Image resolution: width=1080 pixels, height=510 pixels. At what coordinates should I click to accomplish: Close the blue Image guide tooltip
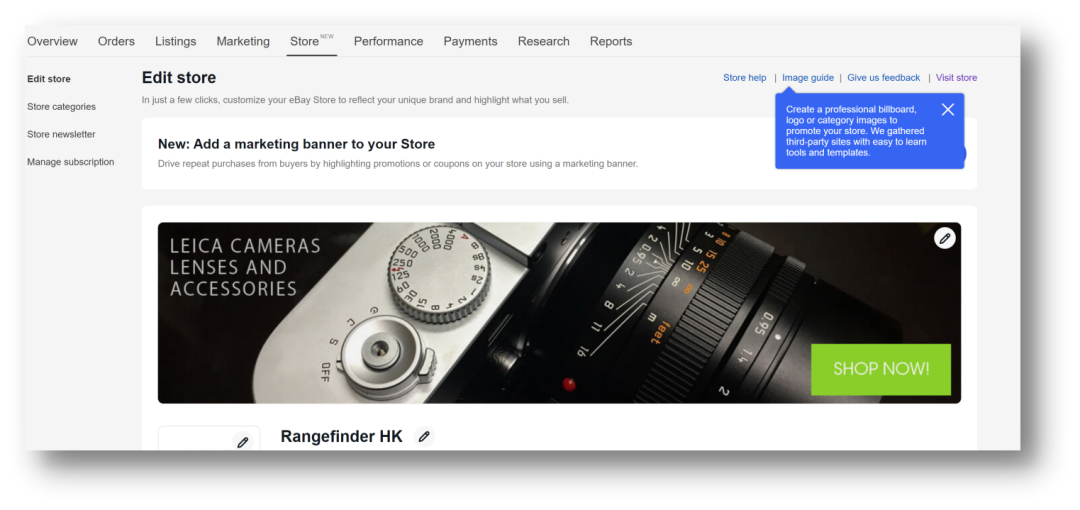pyautogui.click(x=947, y=110)
